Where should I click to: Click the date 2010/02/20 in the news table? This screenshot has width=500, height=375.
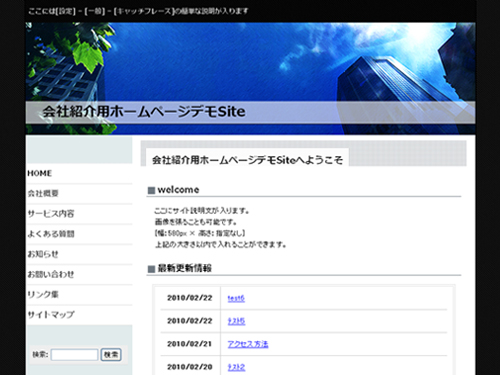pyautogui.click(x=190, y=367)
